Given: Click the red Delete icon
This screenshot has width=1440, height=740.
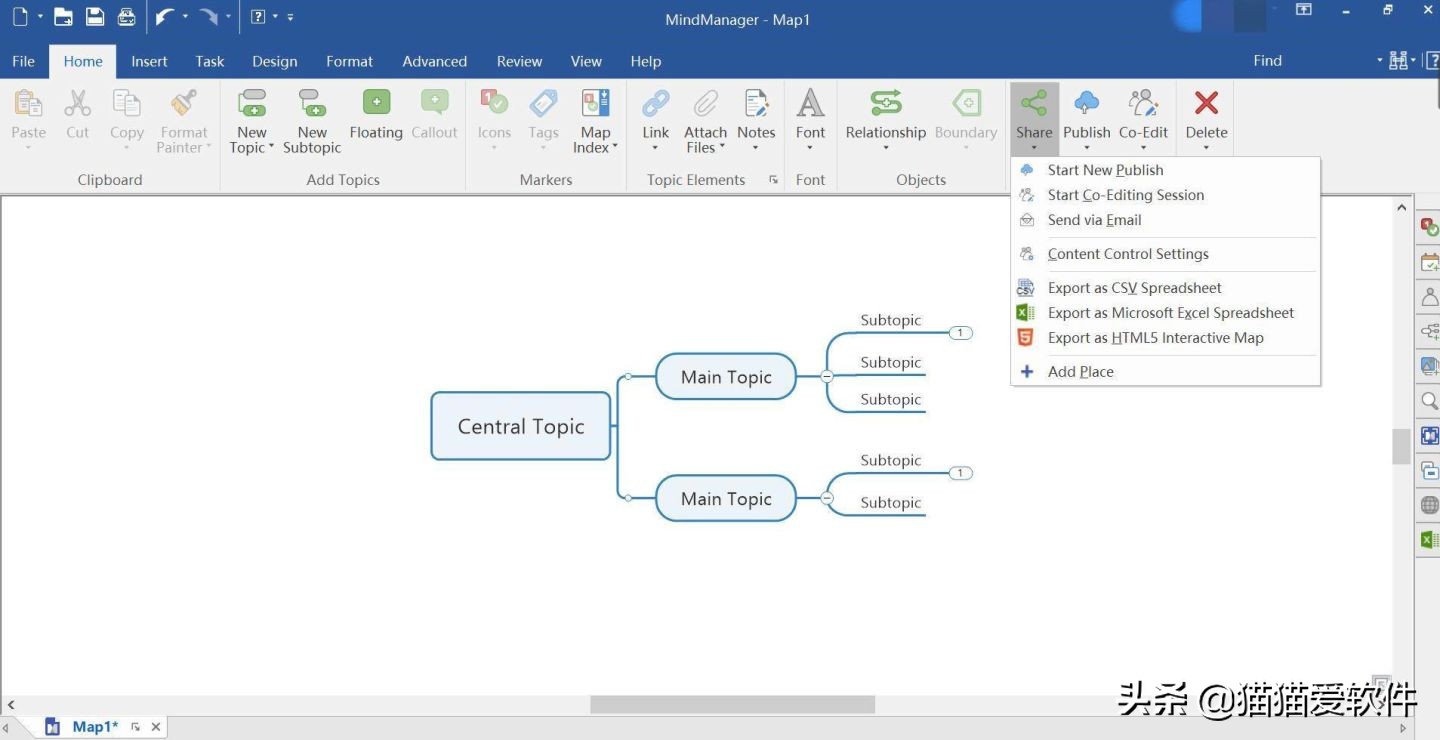Looking at the screenshot, I should coord(1206,104).
